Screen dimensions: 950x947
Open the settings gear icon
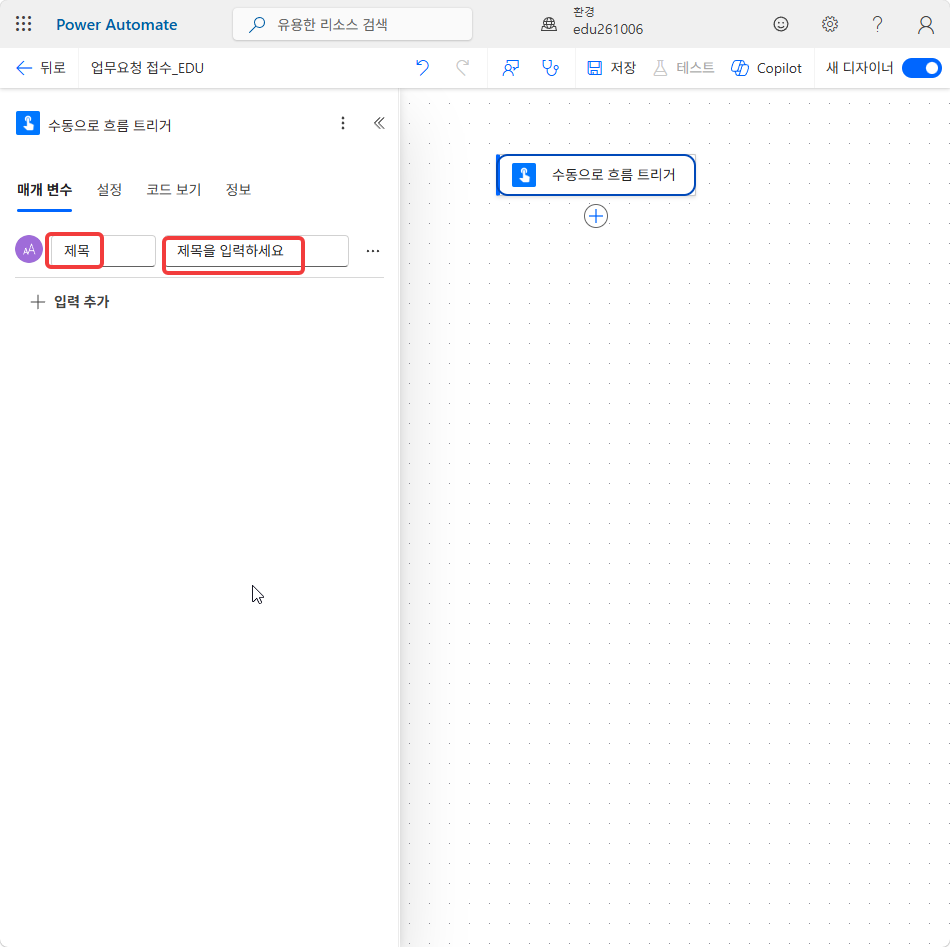click(x=829, y=24)
